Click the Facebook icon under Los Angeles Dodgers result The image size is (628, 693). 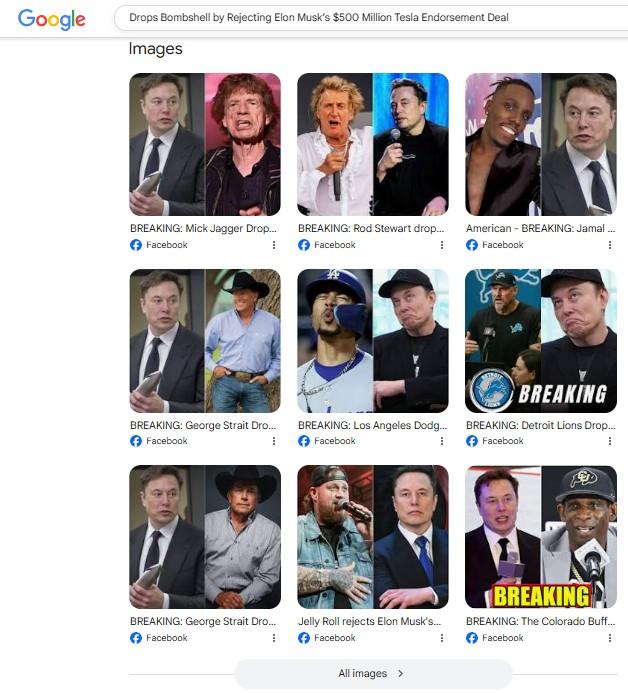[304, 441]
